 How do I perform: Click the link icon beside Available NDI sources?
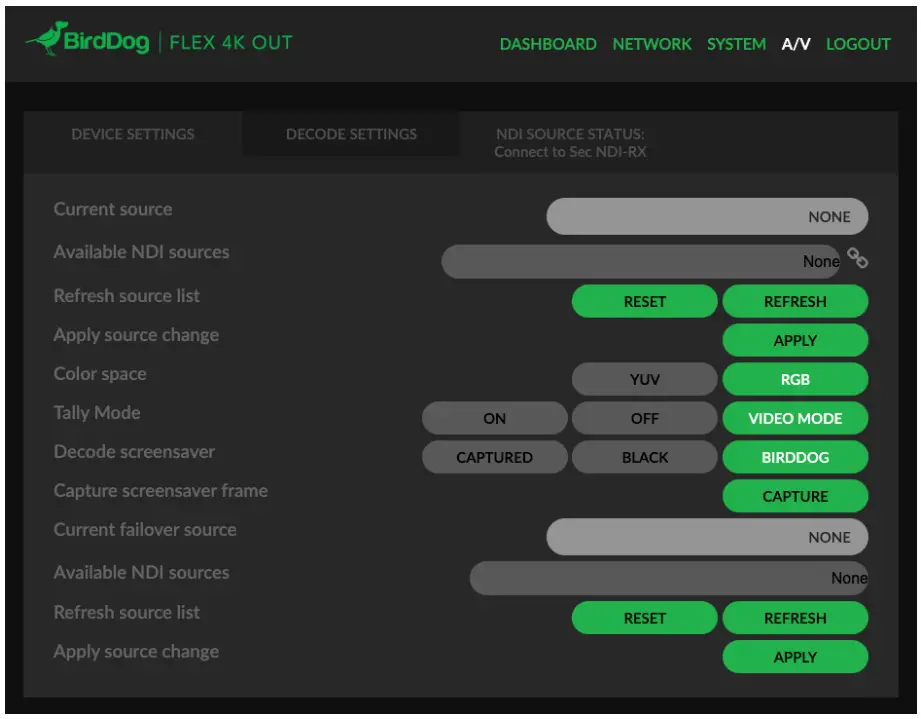coord(858,258)
